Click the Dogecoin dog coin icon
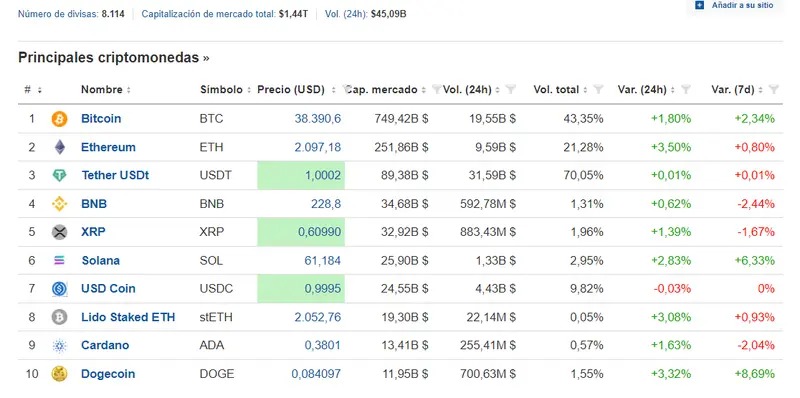 tap(59, 374)
